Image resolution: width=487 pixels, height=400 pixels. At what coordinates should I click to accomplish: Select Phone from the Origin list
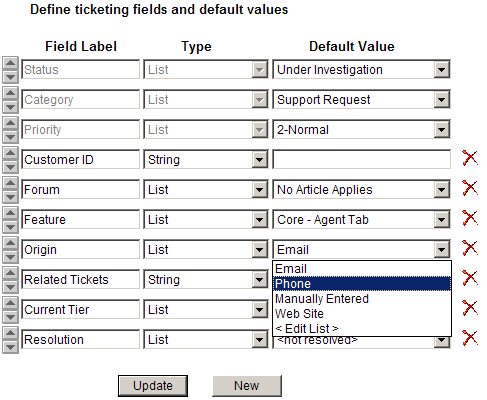(362, 284)
